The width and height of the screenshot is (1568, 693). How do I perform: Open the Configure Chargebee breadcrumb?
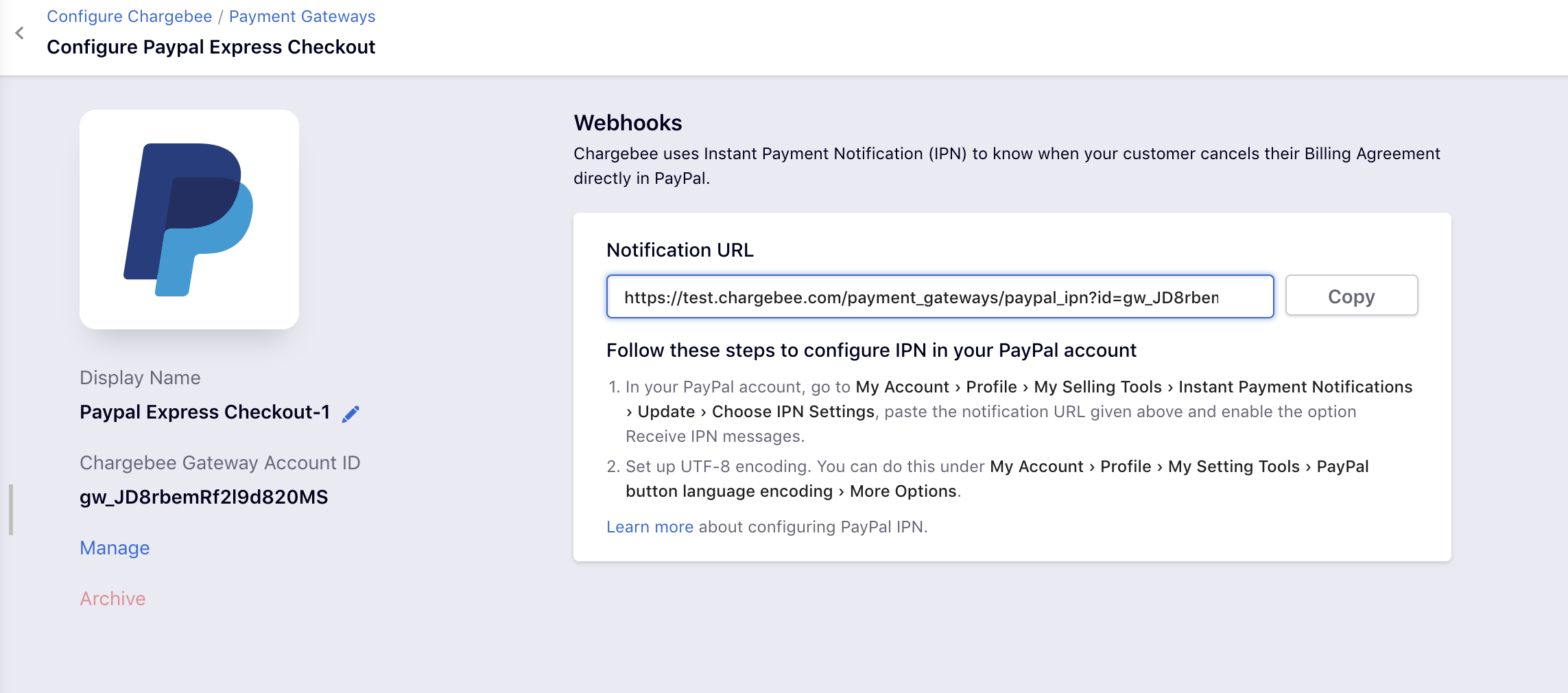point(129,16)
